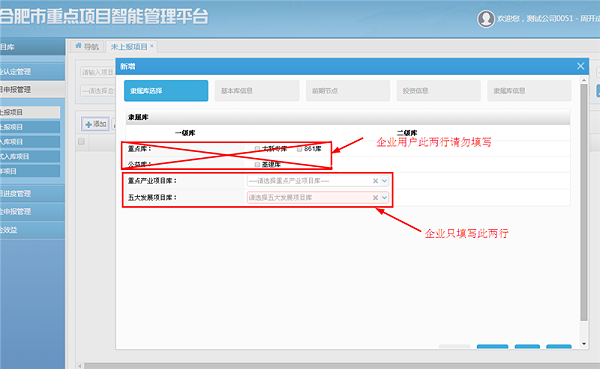
Task: Tick the 基建库 checkbox
Action: (257, 165)
